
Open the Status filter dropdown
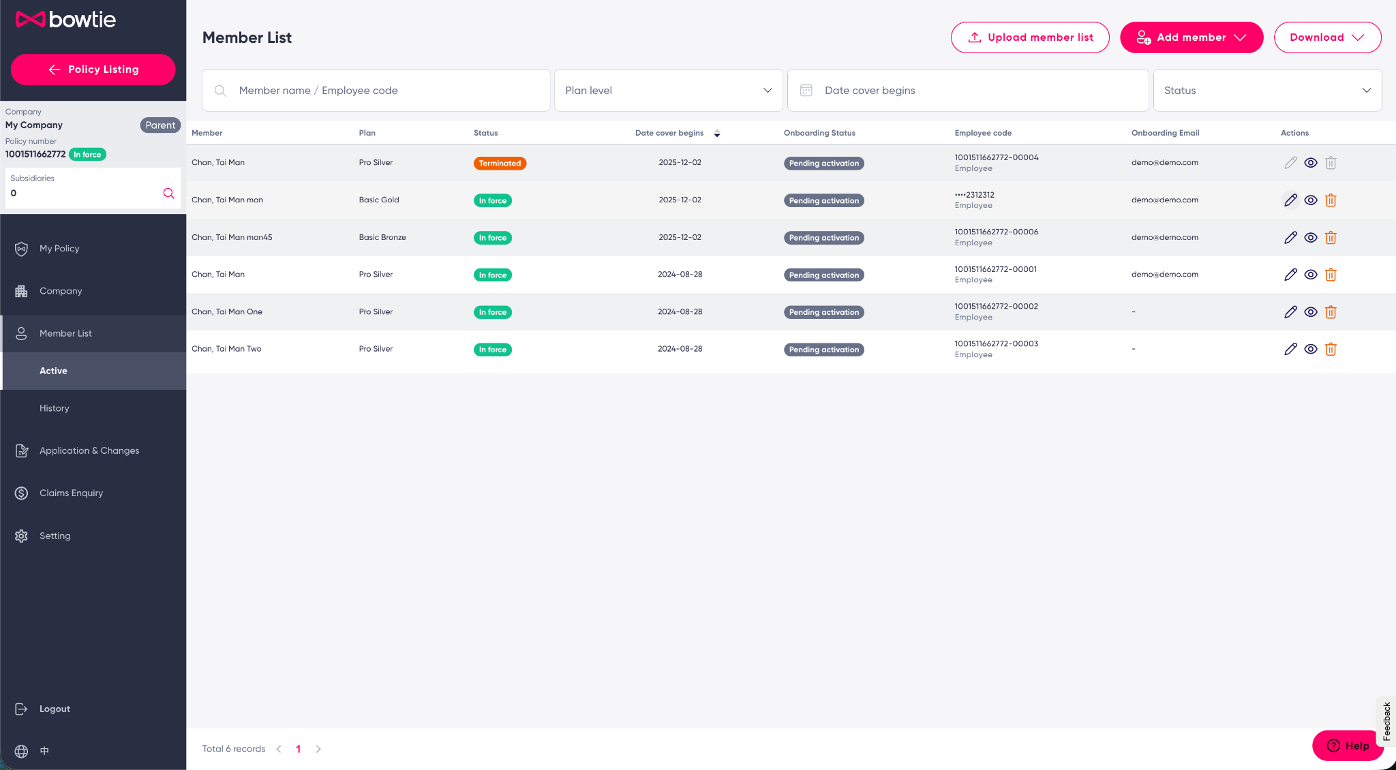(1267, 90)
